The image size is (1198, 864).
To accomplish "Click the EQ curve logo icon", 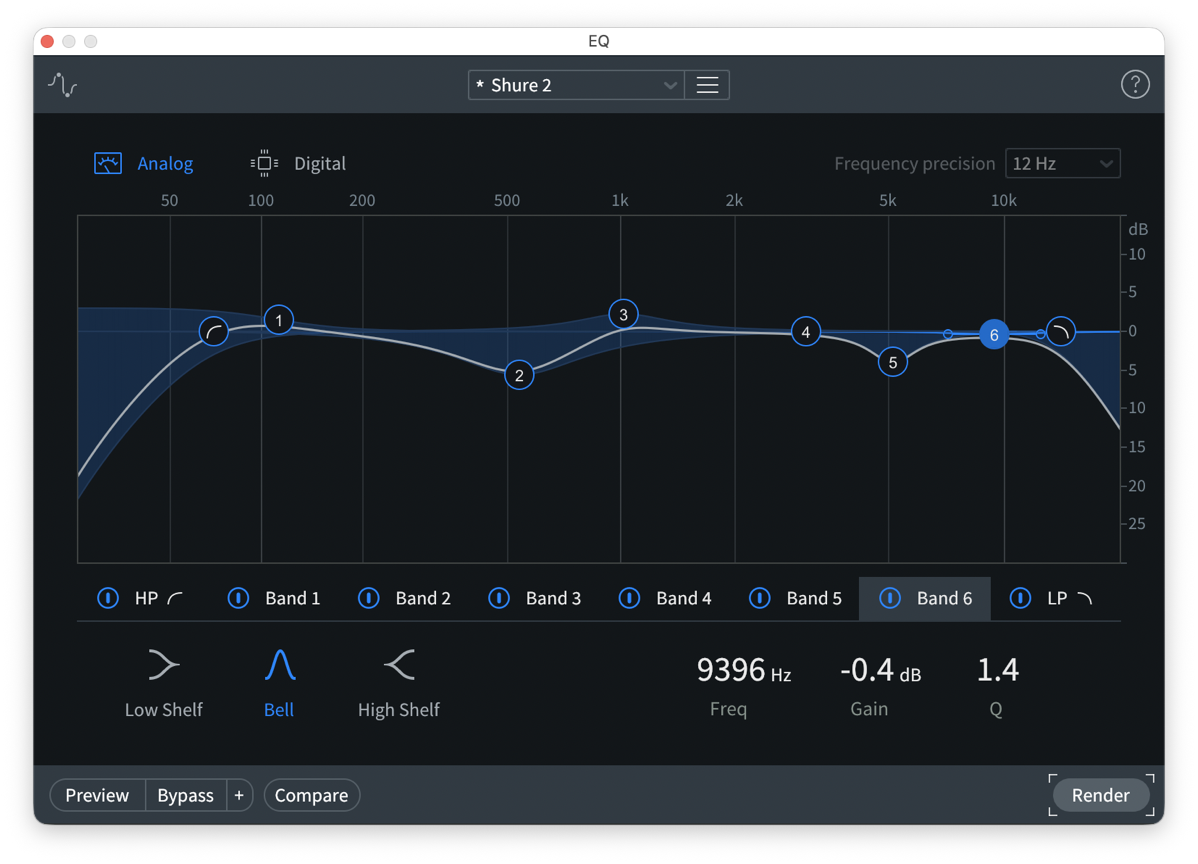I will (x=62, y=84).
